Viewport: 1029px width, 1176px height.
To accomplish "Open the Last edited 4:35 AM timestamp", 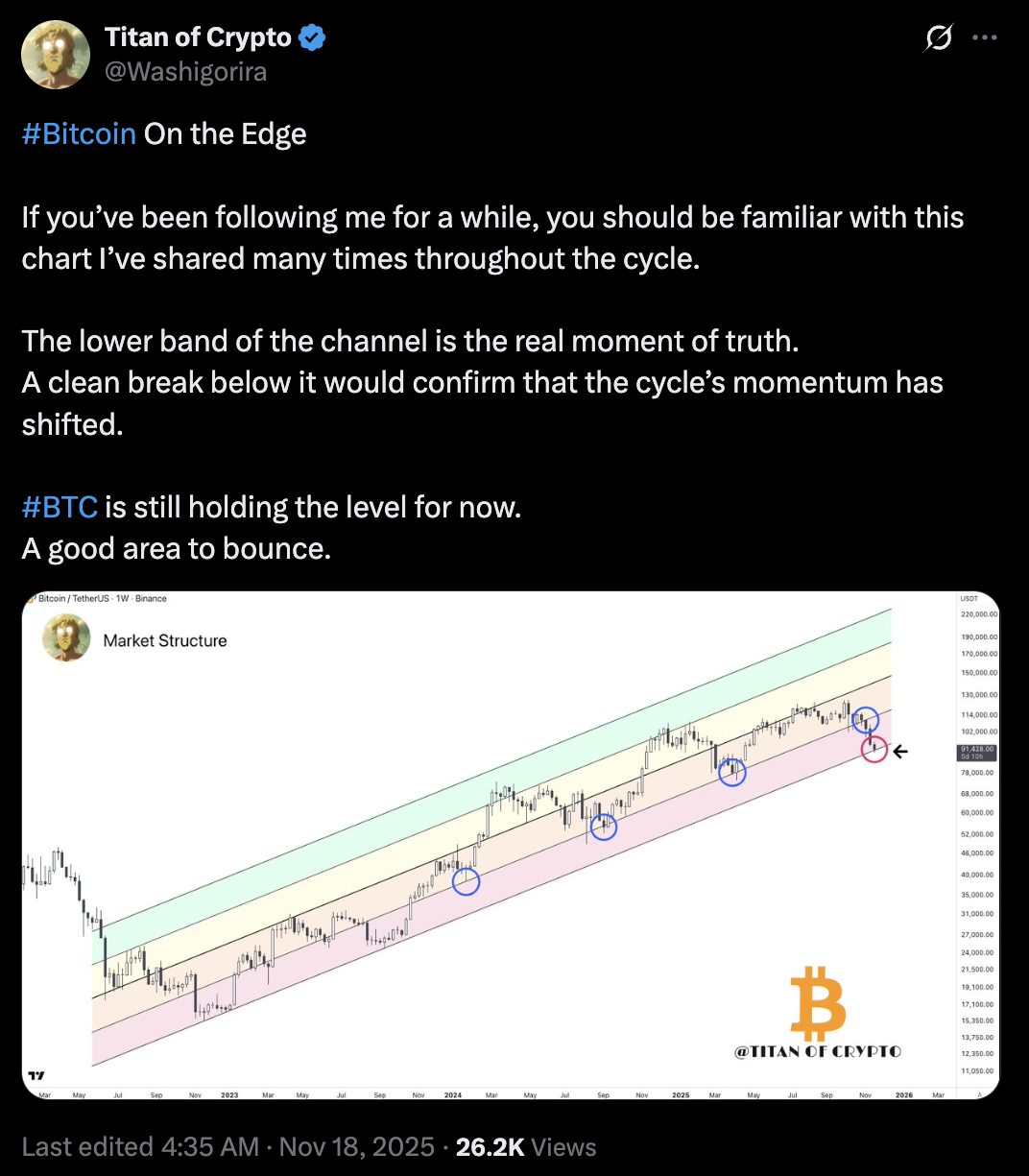I will click(140, 1147).
